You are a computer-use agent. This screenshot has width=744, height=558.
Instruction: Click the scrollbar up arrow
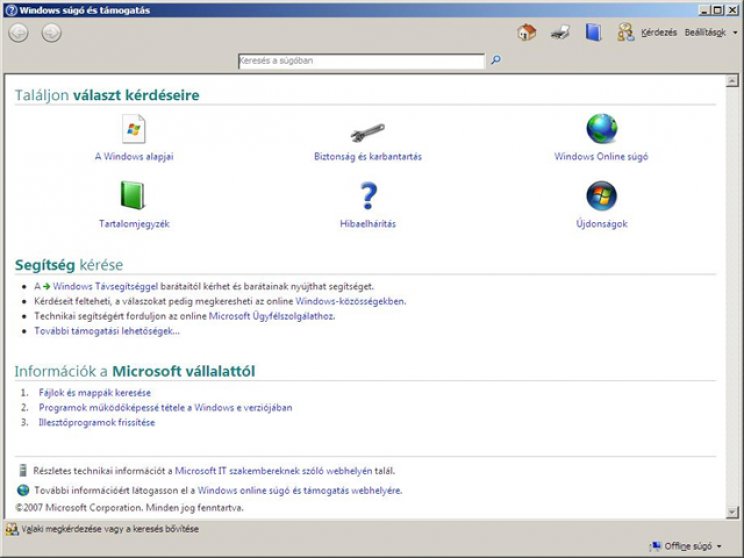732,81
